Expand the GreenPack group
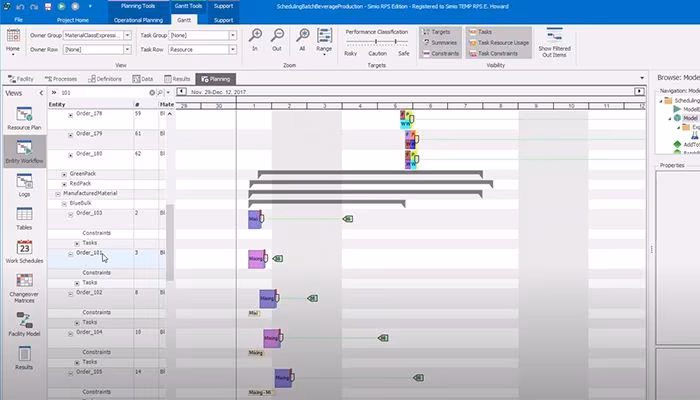Image resolution: width=700 pixels, height=400 pixels. tap(64, 174)
